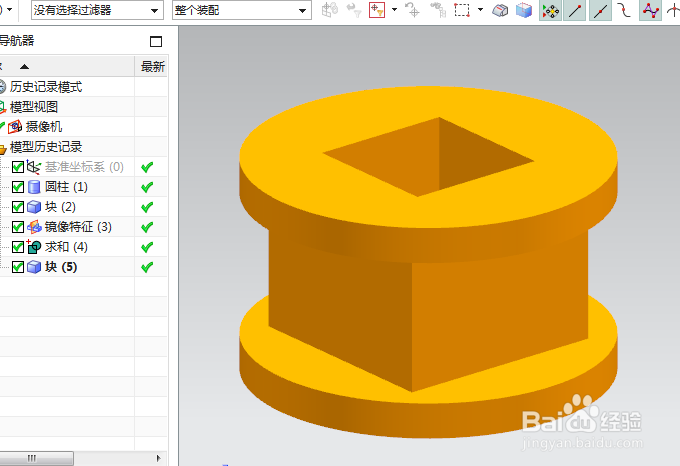
Task: Click the block cube icon of 块 (2)
Action: coord(34,207)
